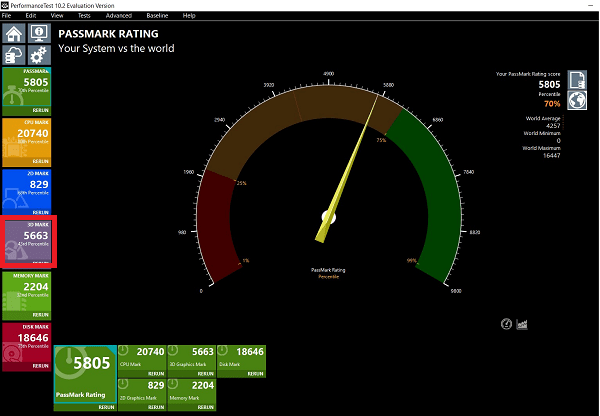
Task: Click RERUN on bottom Memory Mark tile
Action: coord(206,407)
